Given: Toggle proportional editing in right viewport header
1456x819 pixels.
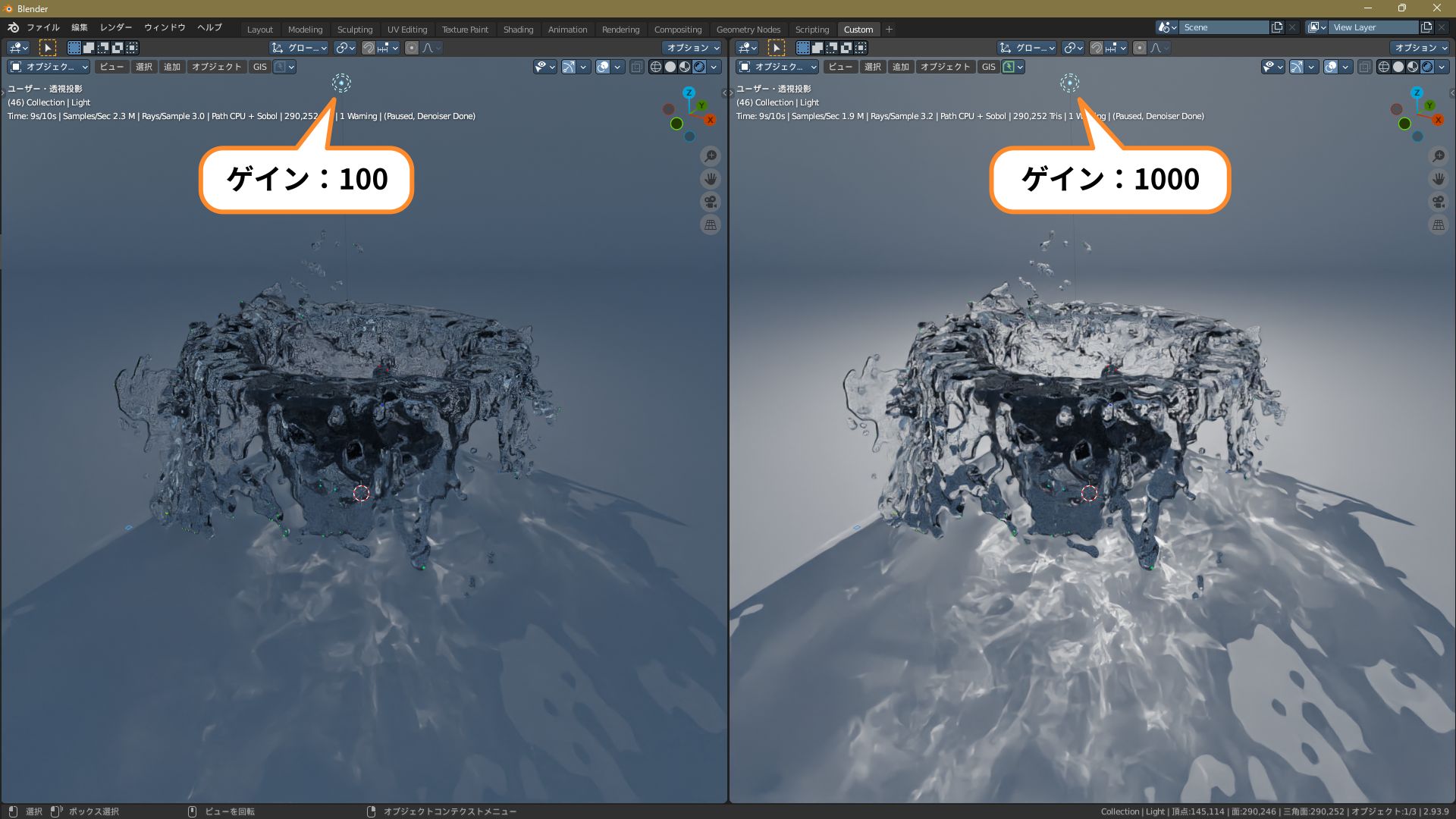Looking at the screenshot, I should [x=1139, y=48].
